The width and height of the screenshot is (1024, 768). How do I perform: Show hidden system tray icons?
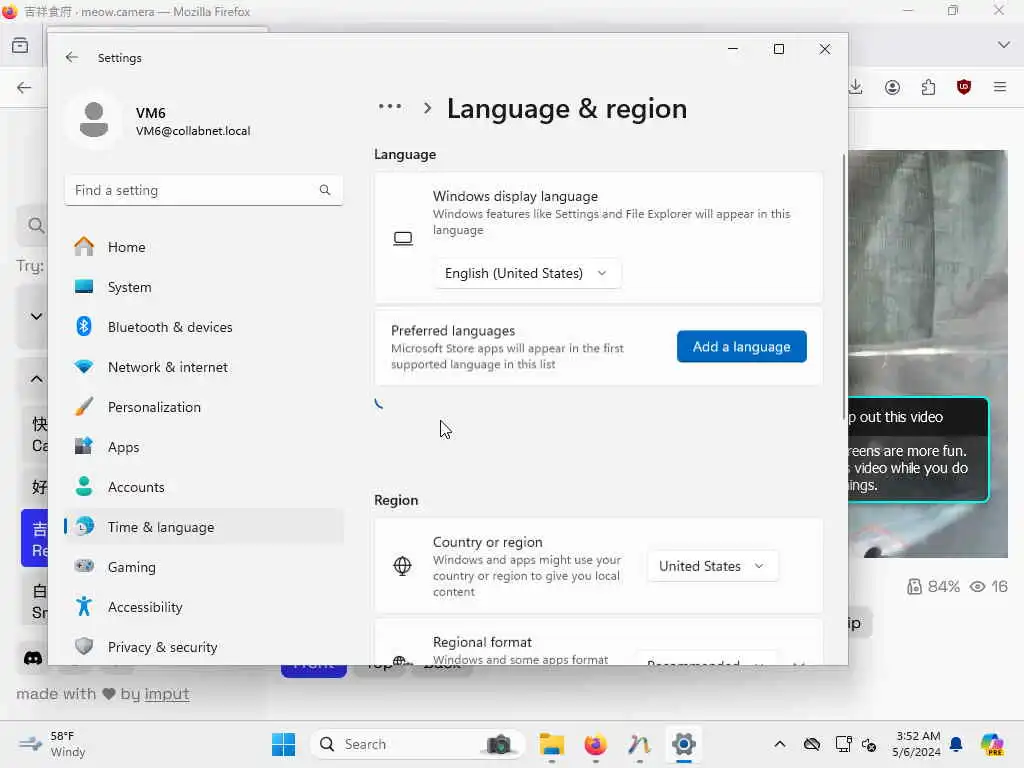tap(780, 744)
